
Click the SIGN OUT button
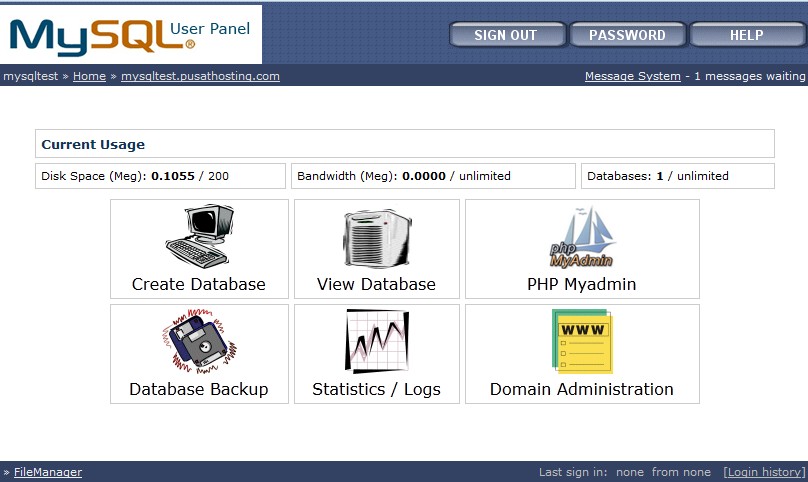click(x=507, y=35)
